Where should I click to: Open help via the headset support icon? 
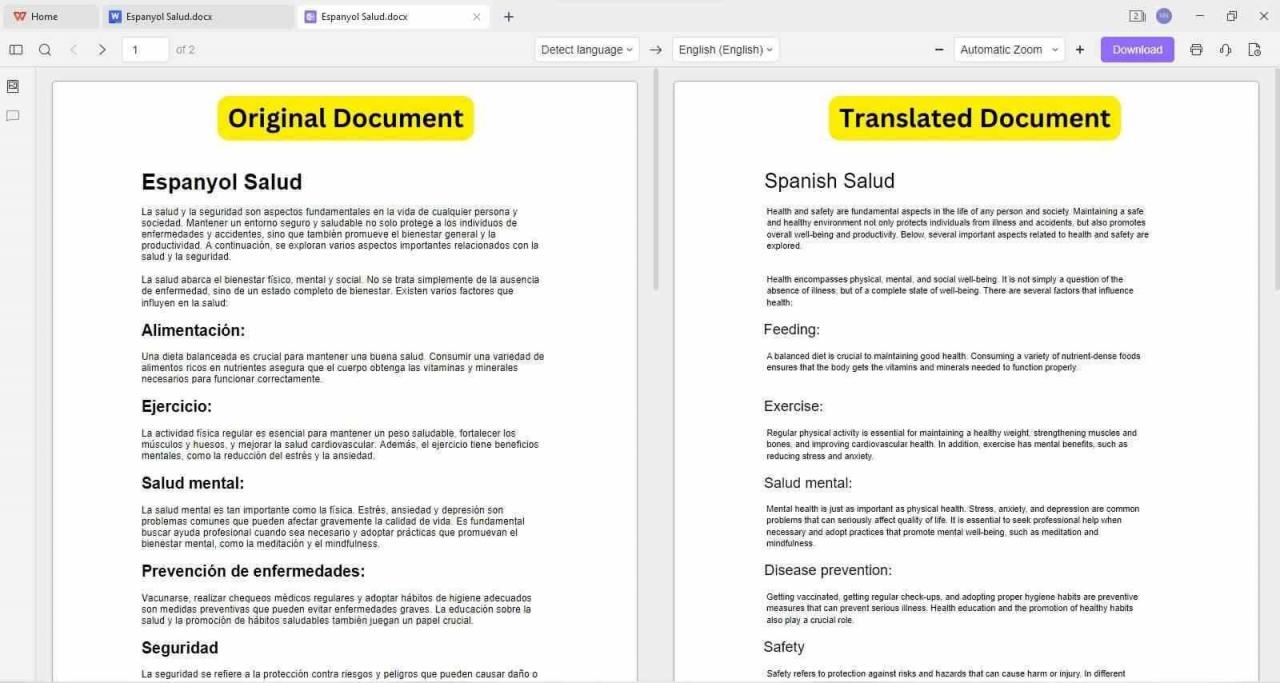[1225, 49]
